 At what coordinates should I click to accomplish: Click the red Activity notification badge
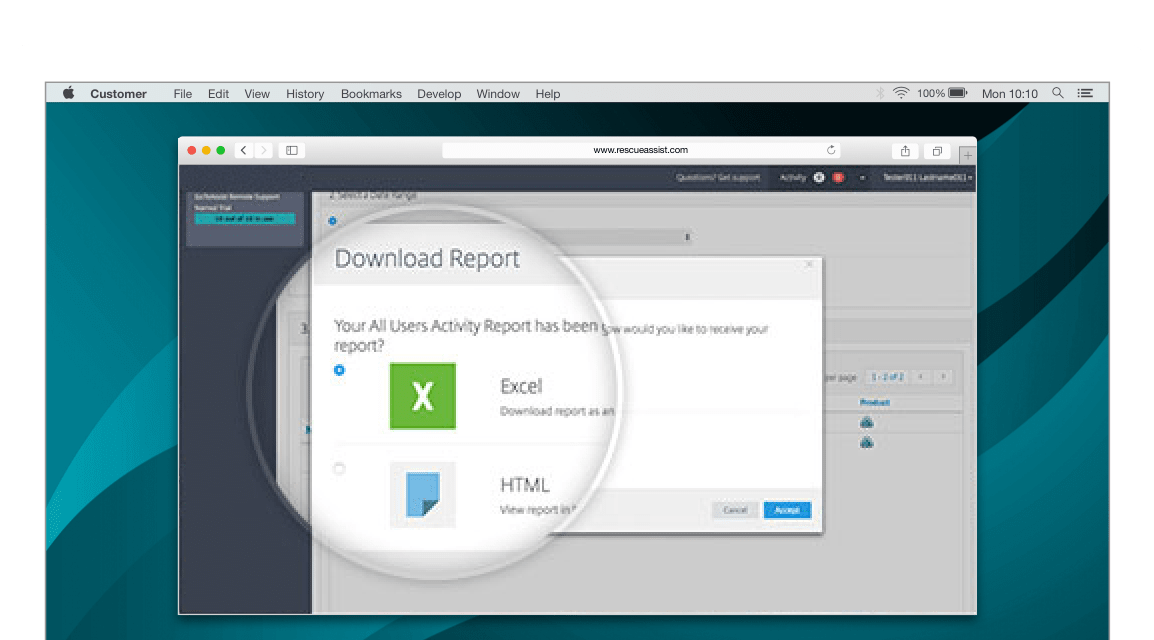click(838, 178)
